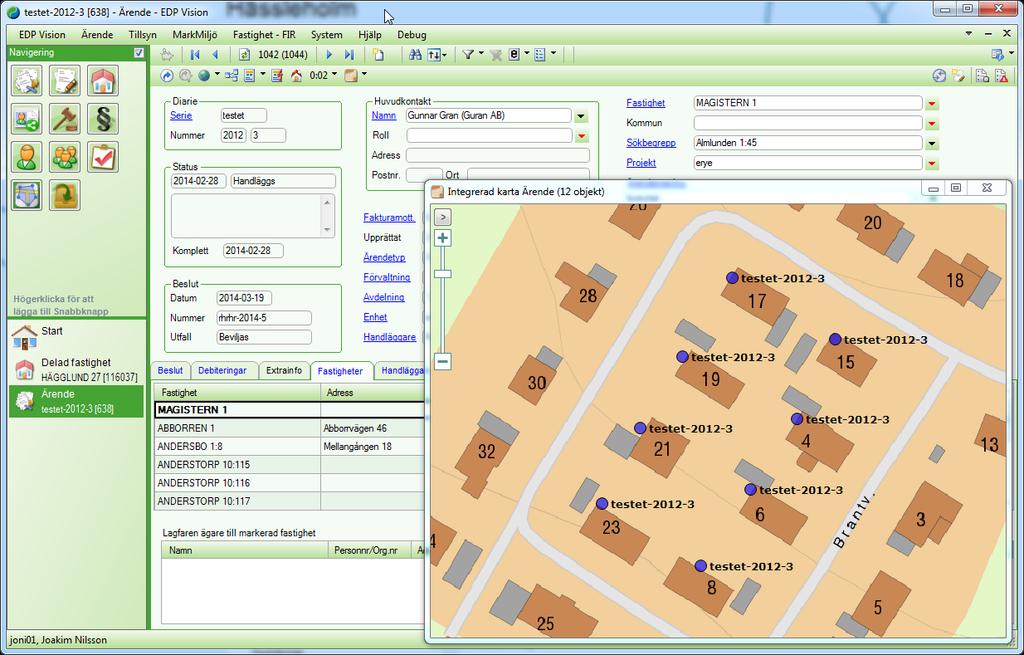Go to the previous record

215,55
